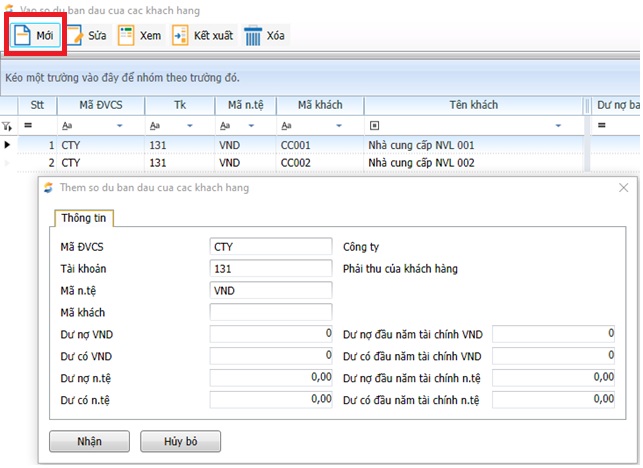Click the Xóa (Delete) trash icon
This screenshot has height=468, width=643.
coord(254,36)
